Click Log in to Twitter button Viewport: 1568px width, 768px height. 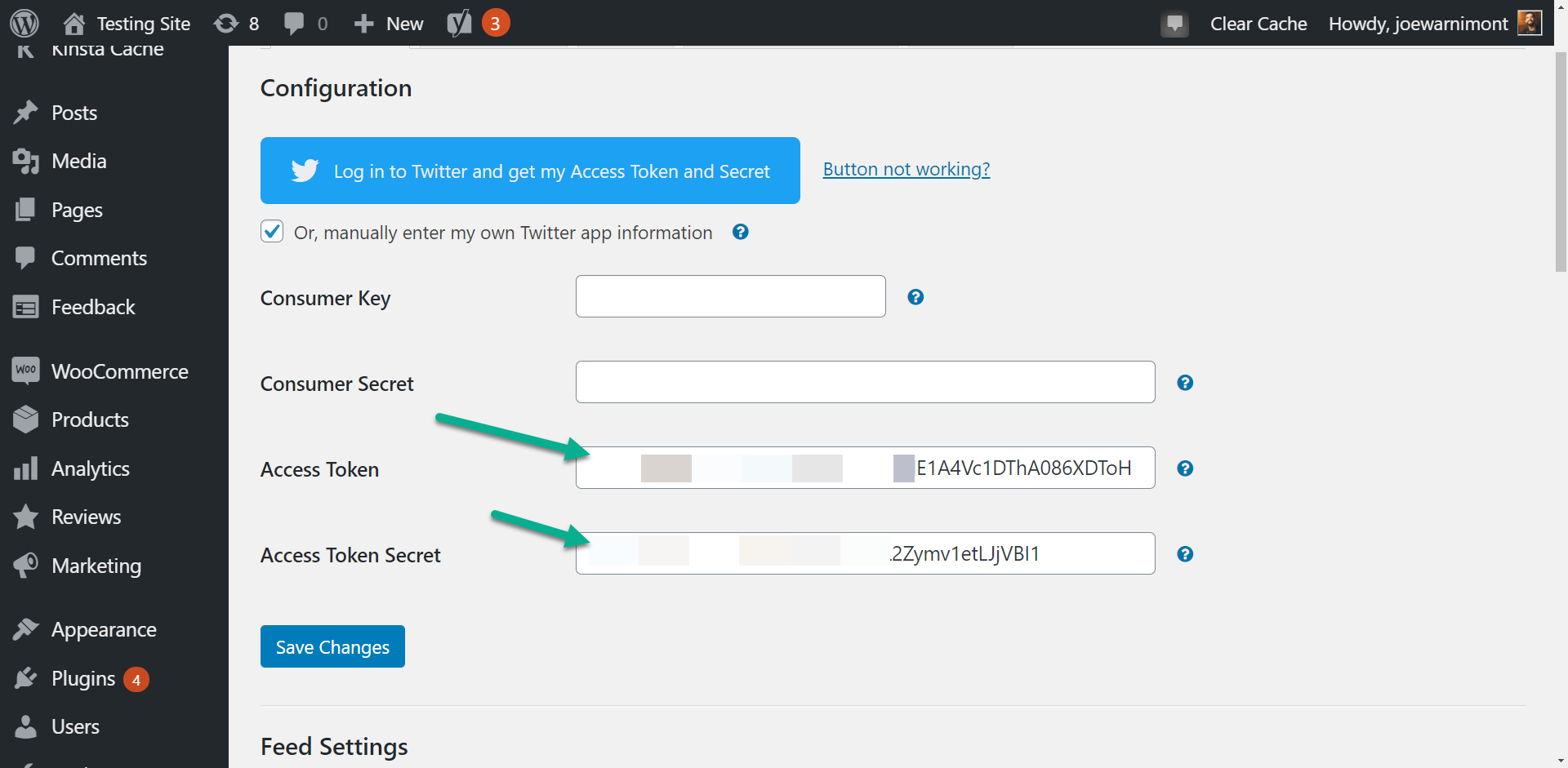coord(530,171)
